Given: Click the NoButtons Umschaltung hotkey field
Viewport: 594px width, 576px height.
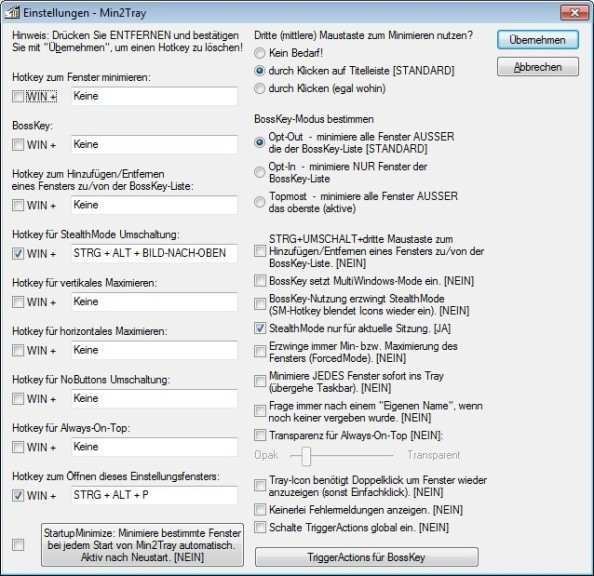Looking at the screenshot, I should (x=155, y=398).
